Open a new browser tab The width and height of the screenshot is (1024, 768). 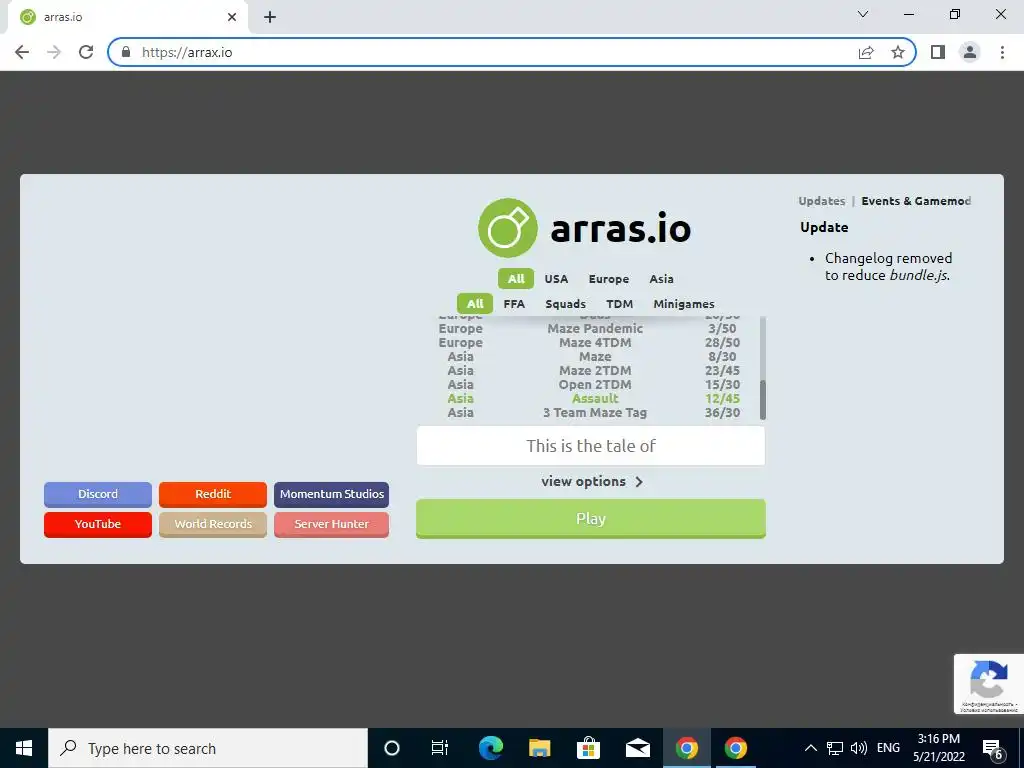click(270, 18)
